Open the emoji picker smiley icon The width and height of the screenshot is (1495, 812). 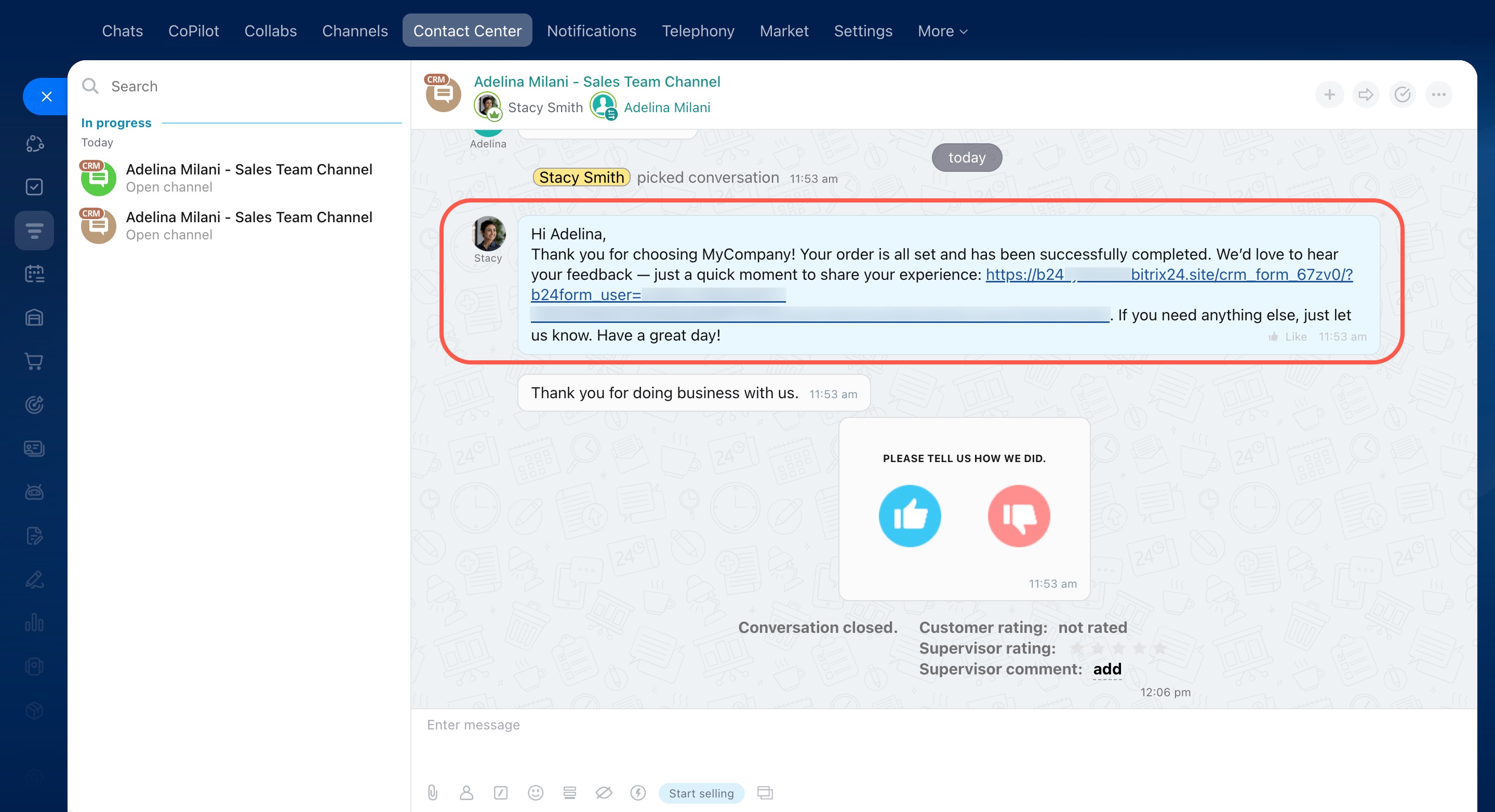(x=535, y=792)
